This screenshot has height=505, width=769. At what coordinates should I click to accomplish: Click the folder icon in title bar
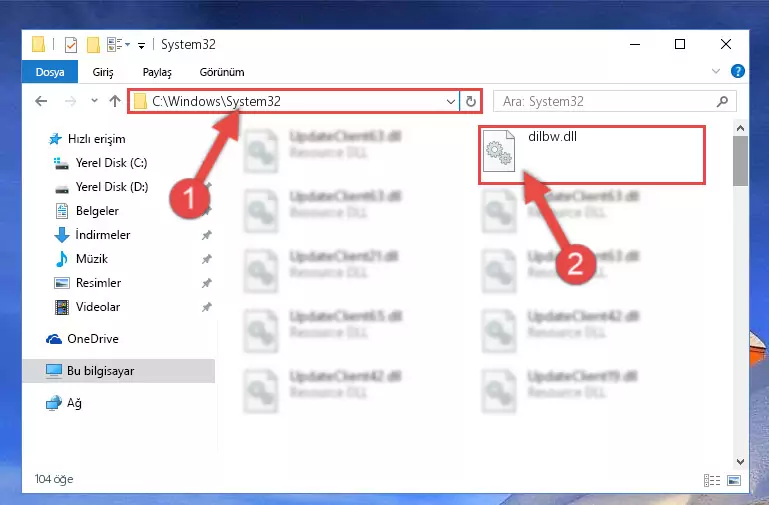pyautogui.click(x=39, y=44)
